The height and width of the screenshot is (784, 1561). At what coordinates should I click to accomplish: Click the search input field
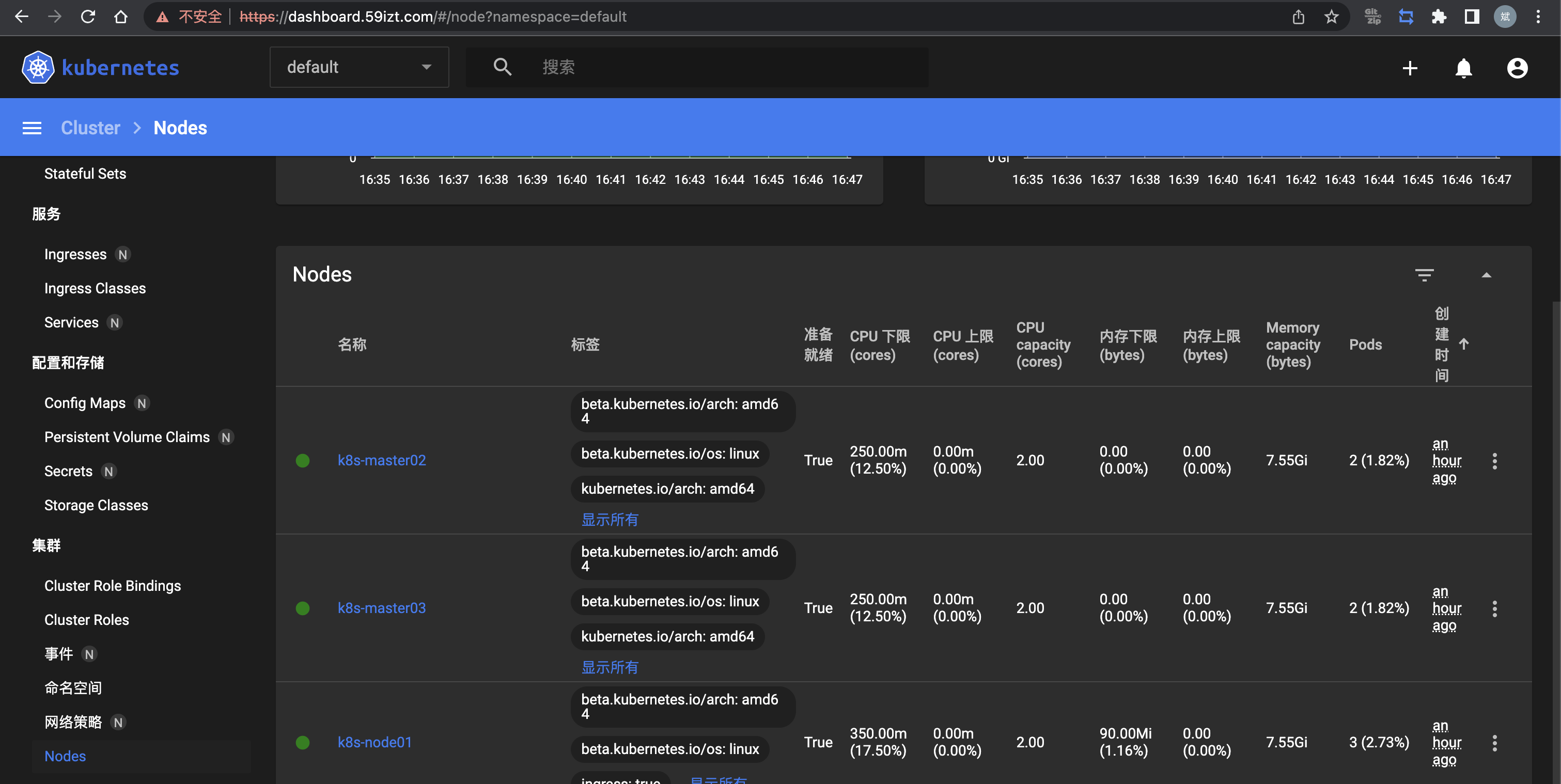(x=730, y=67)
